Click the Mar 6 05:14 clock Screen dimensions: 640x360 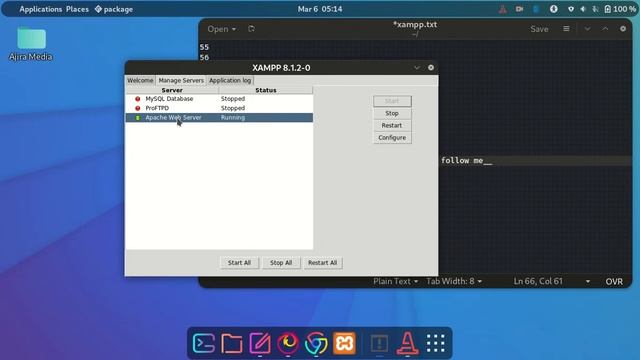[320, 9]
